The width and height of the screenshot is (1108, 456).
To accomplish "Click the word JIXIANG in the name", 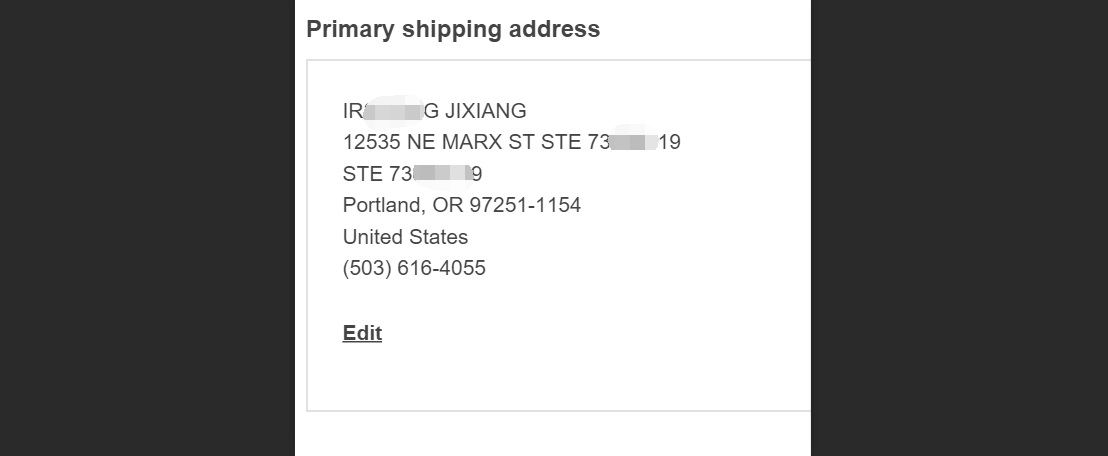I will [485, 111].
